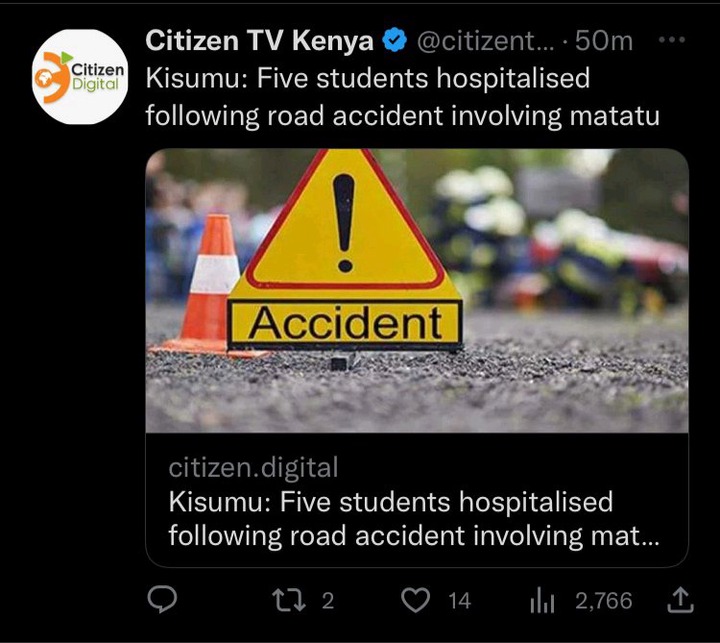The height and width of the screenshot is (643, 720).
Task: Open the three-dot more options menu
Action: [672, 40]
